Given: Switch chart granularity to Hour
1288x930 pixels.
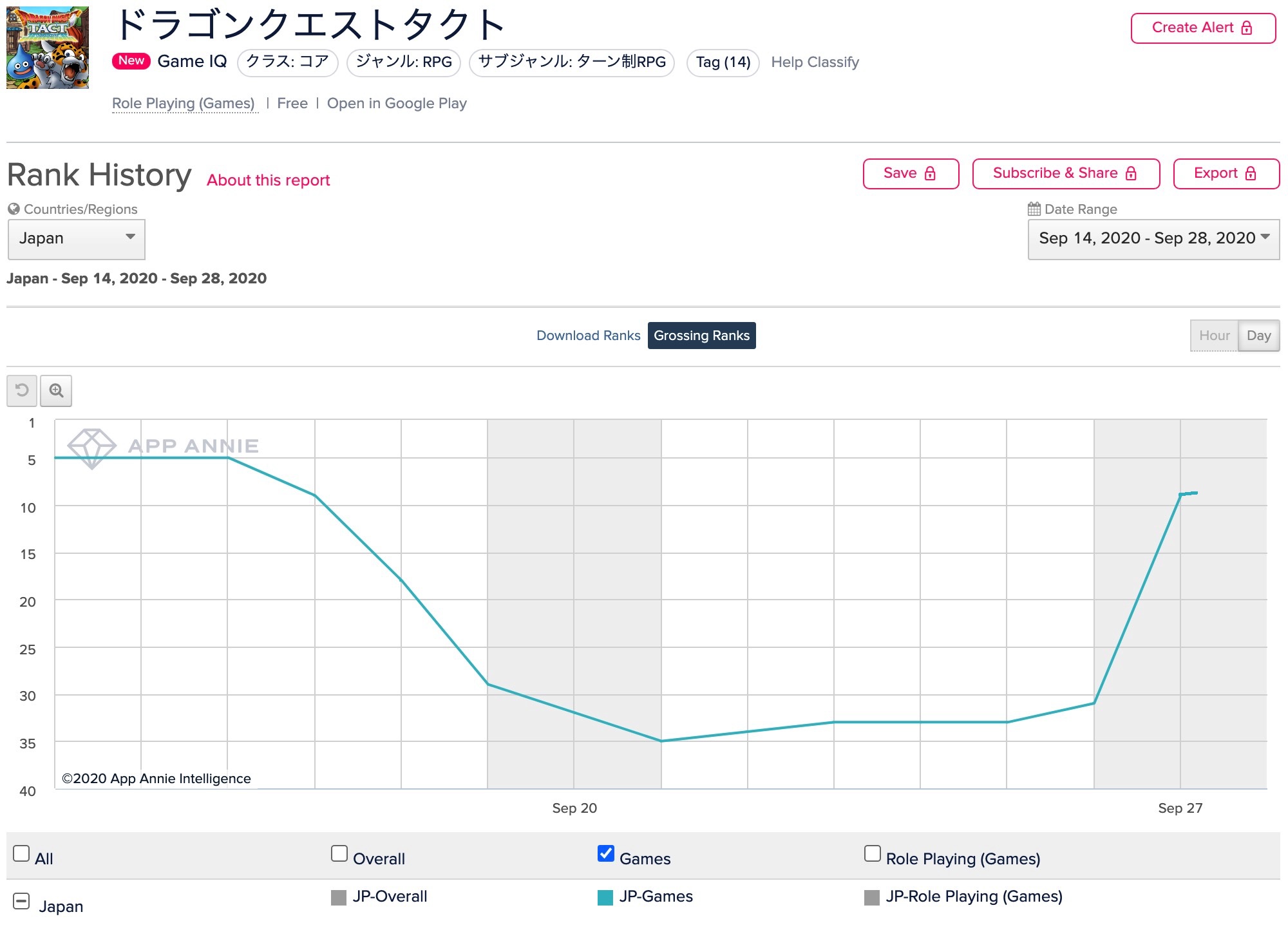Looking at the screenshot, I should coord(1214,336).
